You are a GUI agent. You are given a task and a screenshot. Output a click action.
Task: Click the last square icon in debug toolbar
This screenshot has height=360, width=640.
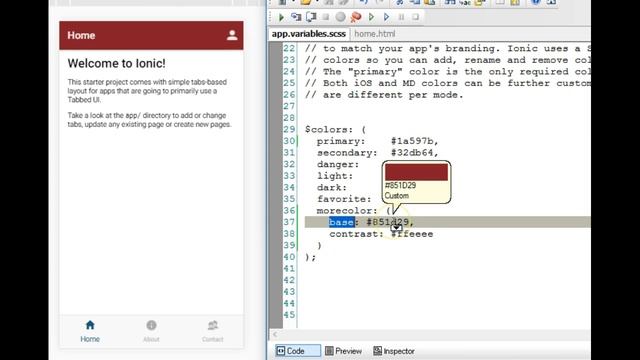pyautogui.click(x=416, y=17)
